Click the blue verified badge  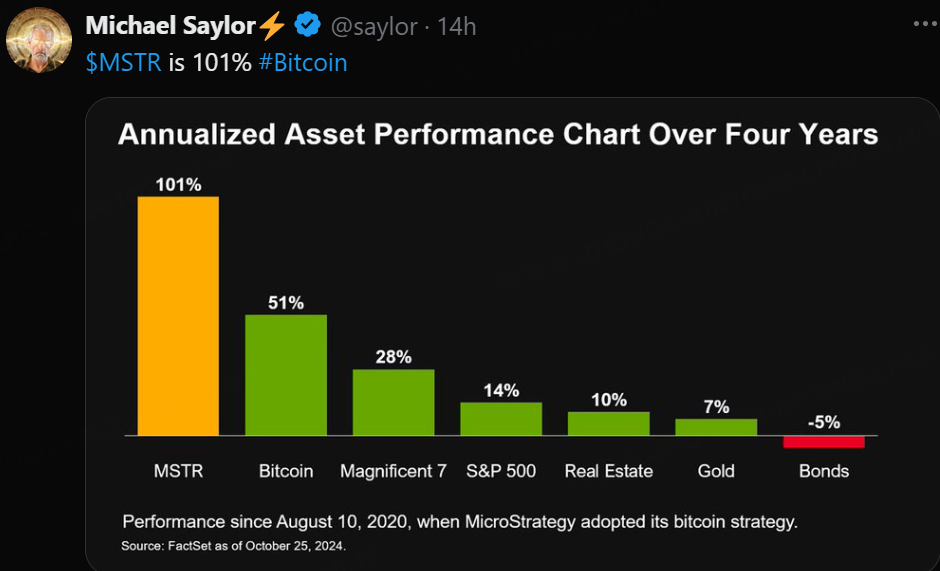tap(306, 26)
